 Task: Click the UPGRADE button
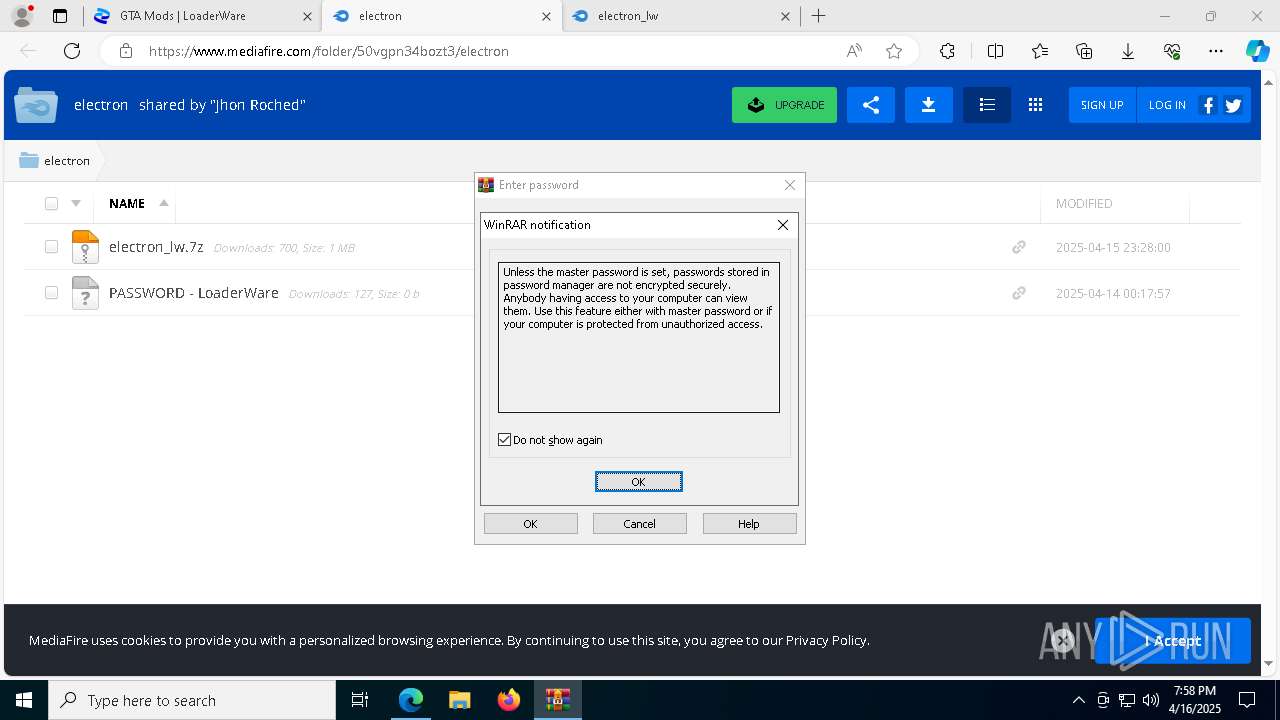coord(784,105)
